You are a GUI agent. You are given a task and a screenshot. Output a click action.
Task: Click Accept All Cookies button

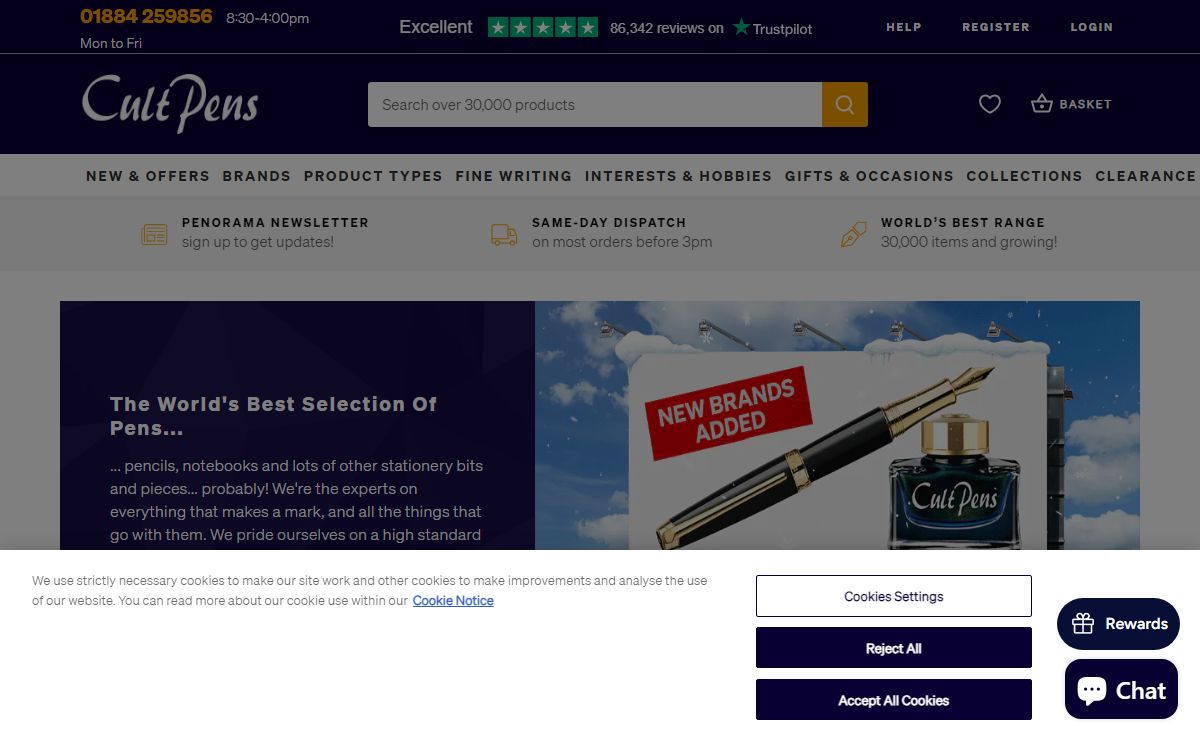[x=894, y=700]
